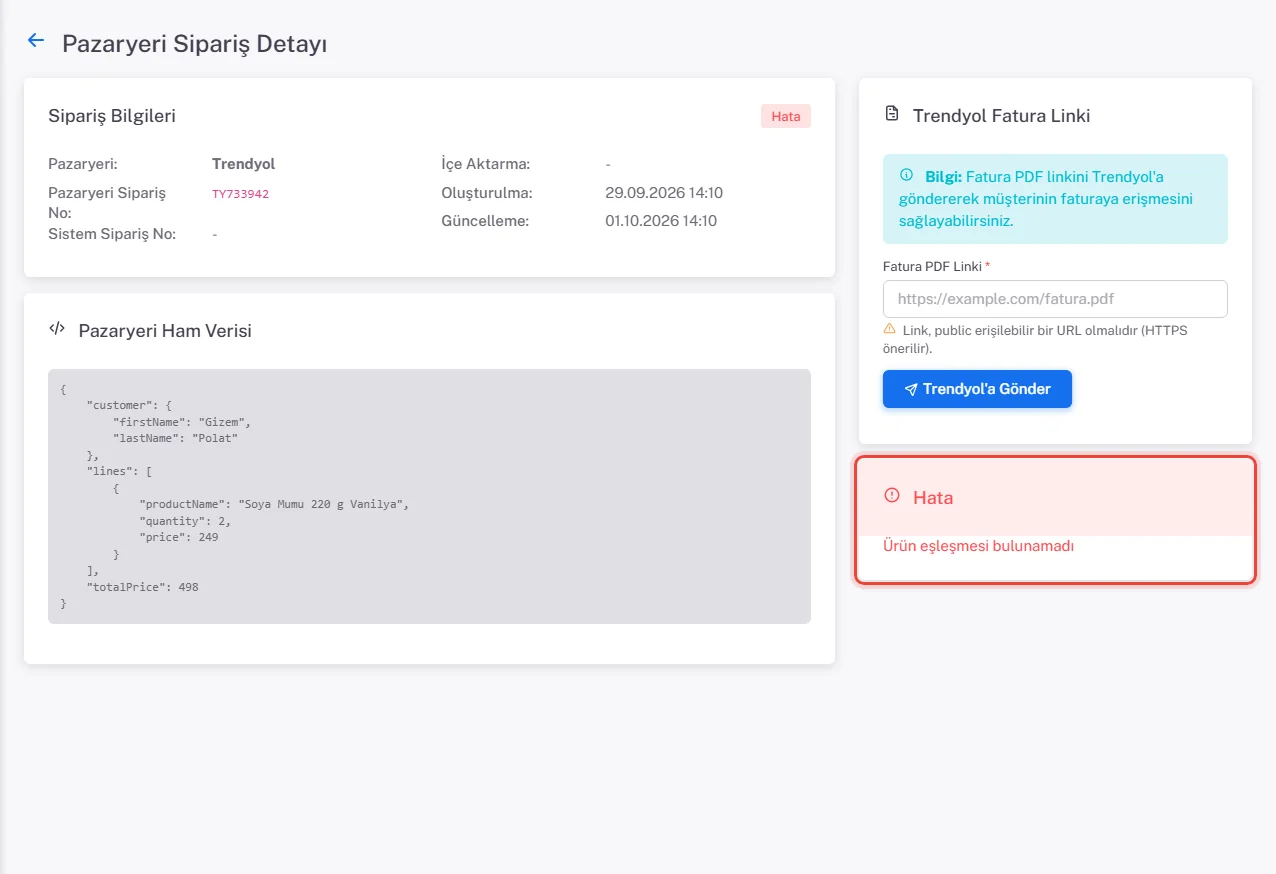This screenshot has height=874, width=1276.
Task: Click the "quantity": 2 line in raw data
Action: pyautogui.click(x=185, y=521)
